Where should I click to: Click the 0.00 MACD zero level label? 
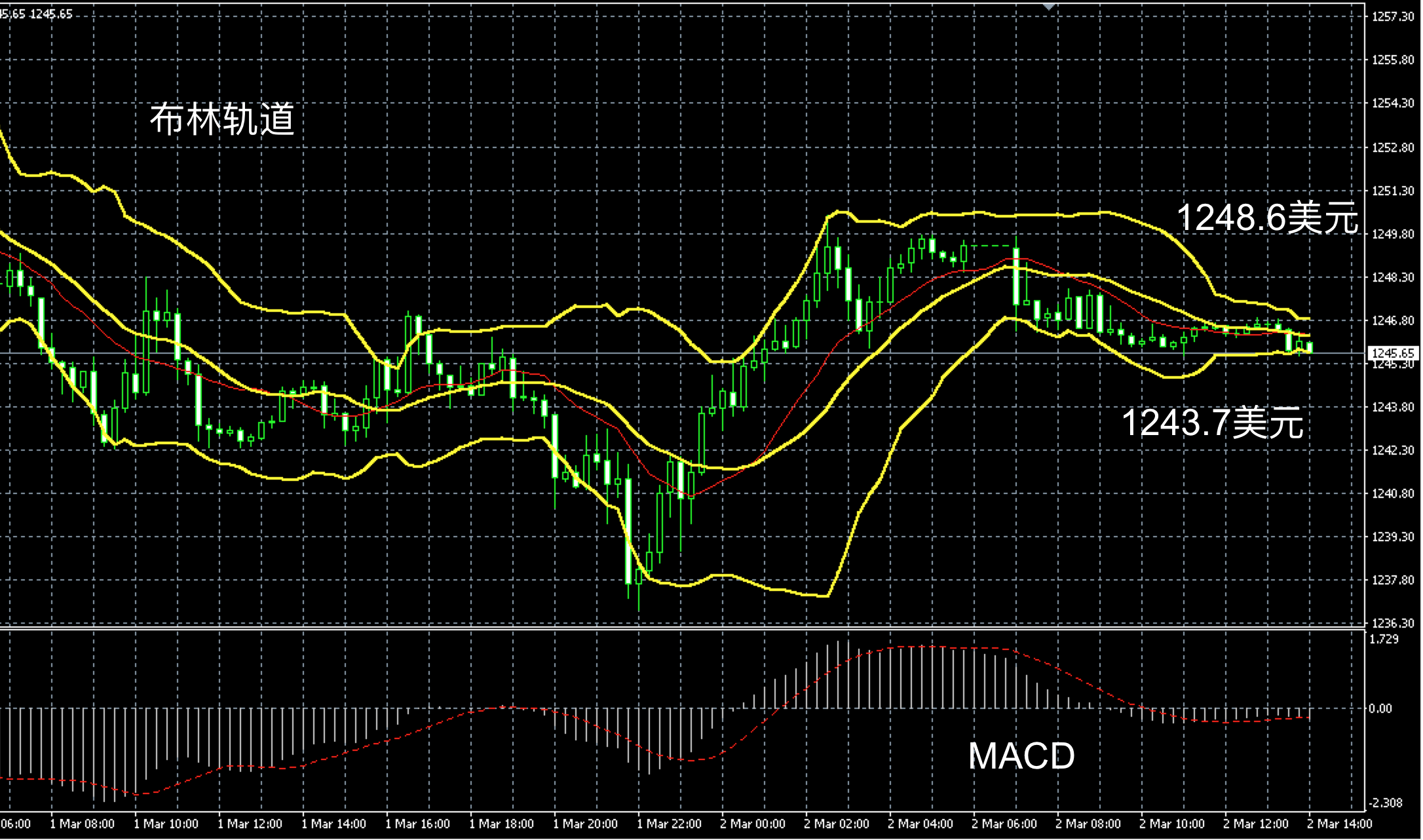click(x=1380, y=708)
